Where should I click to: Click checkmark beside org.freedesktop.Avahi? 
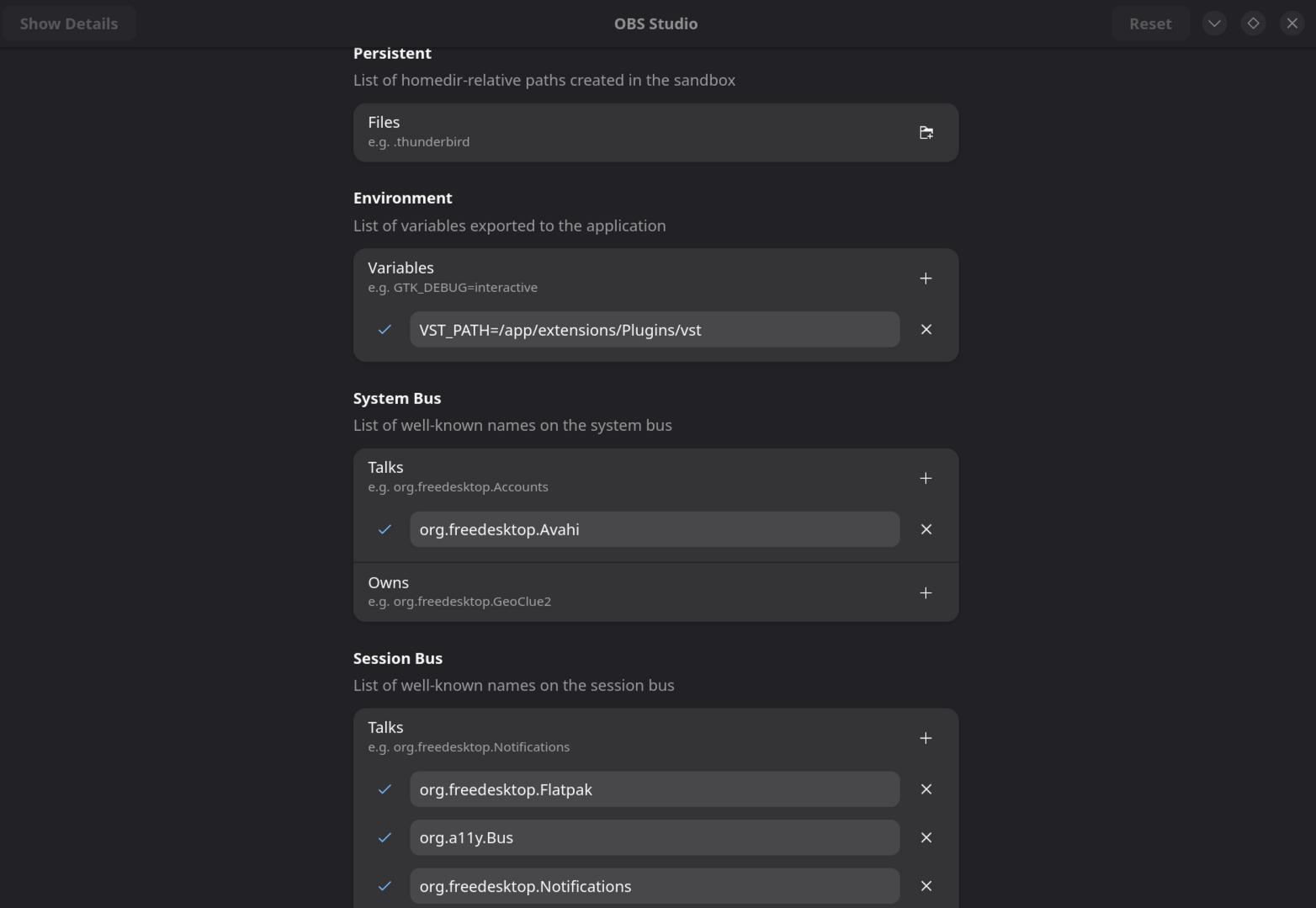pyautogui.click(x=385, y=529)
